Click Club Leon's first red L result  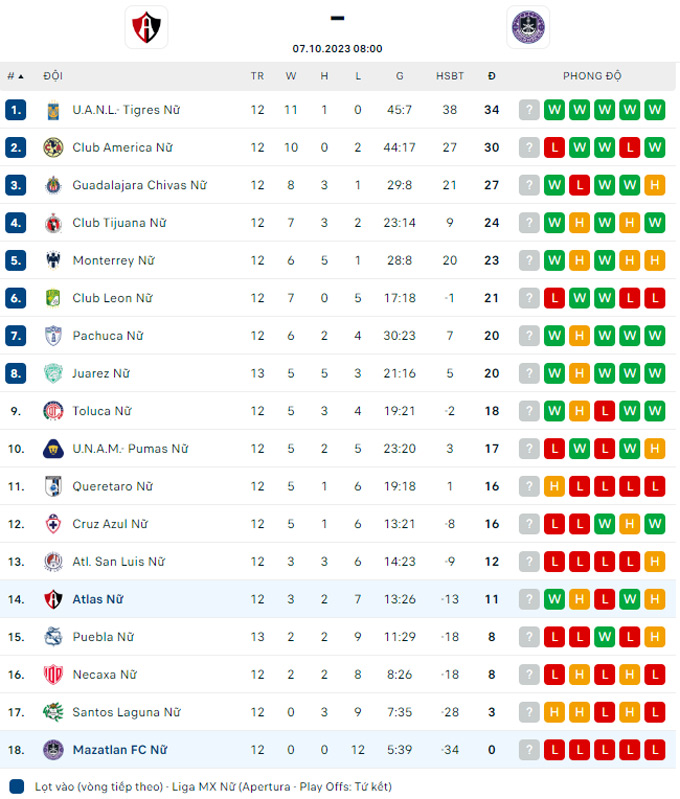(554, 298)
